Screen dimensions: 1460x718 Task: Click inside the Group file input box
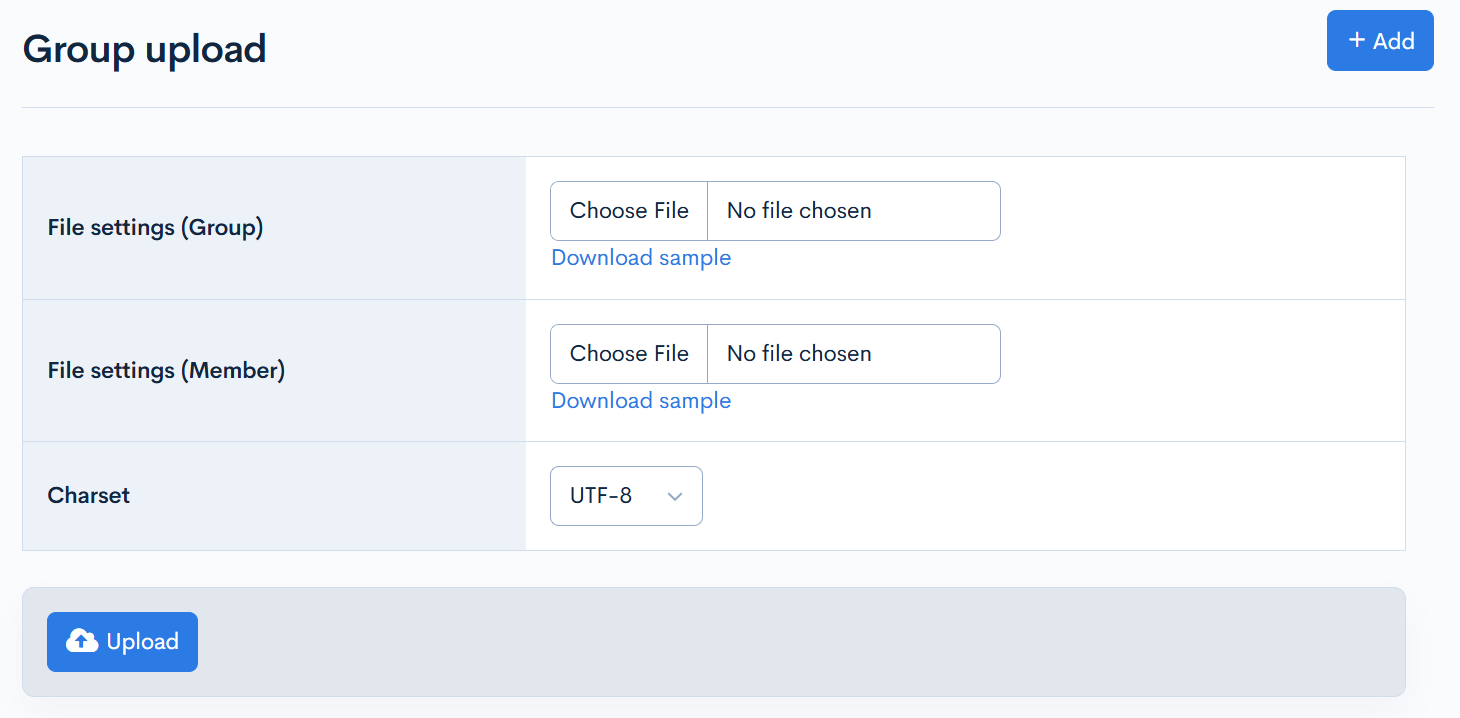point(850,210)
